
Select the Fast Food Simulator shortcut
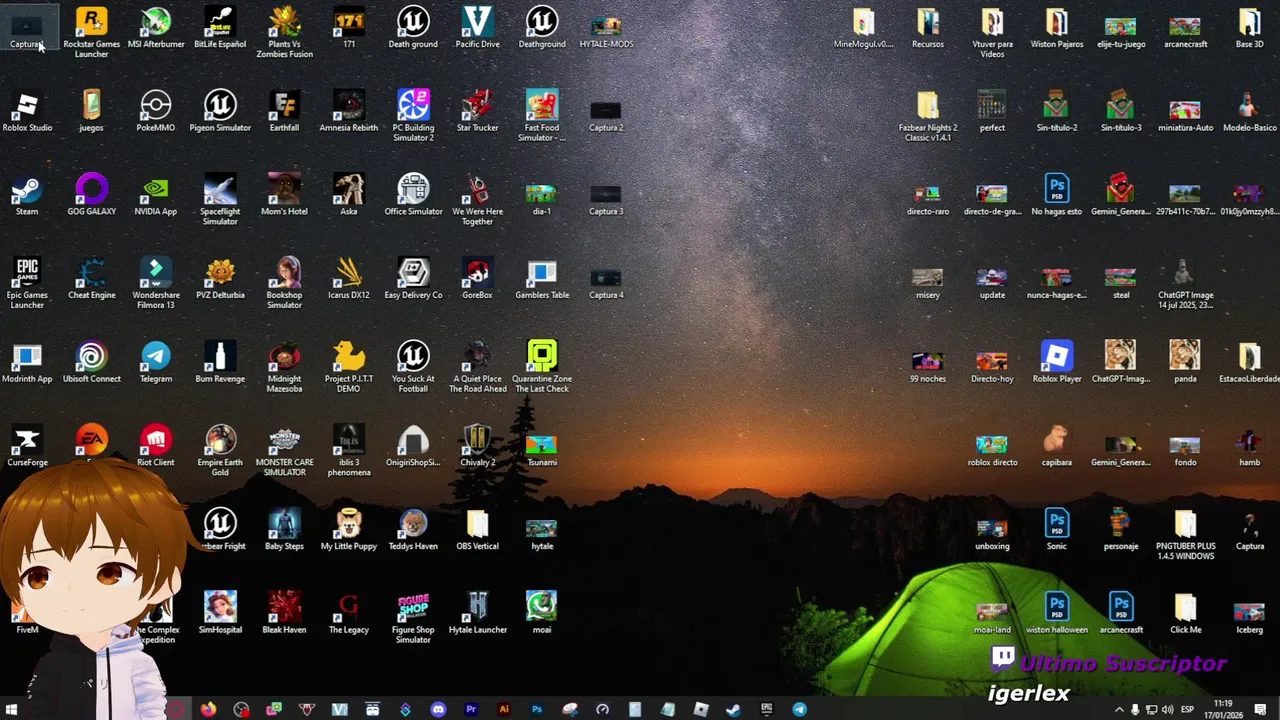pyautogui.click(x=542, y=115)
